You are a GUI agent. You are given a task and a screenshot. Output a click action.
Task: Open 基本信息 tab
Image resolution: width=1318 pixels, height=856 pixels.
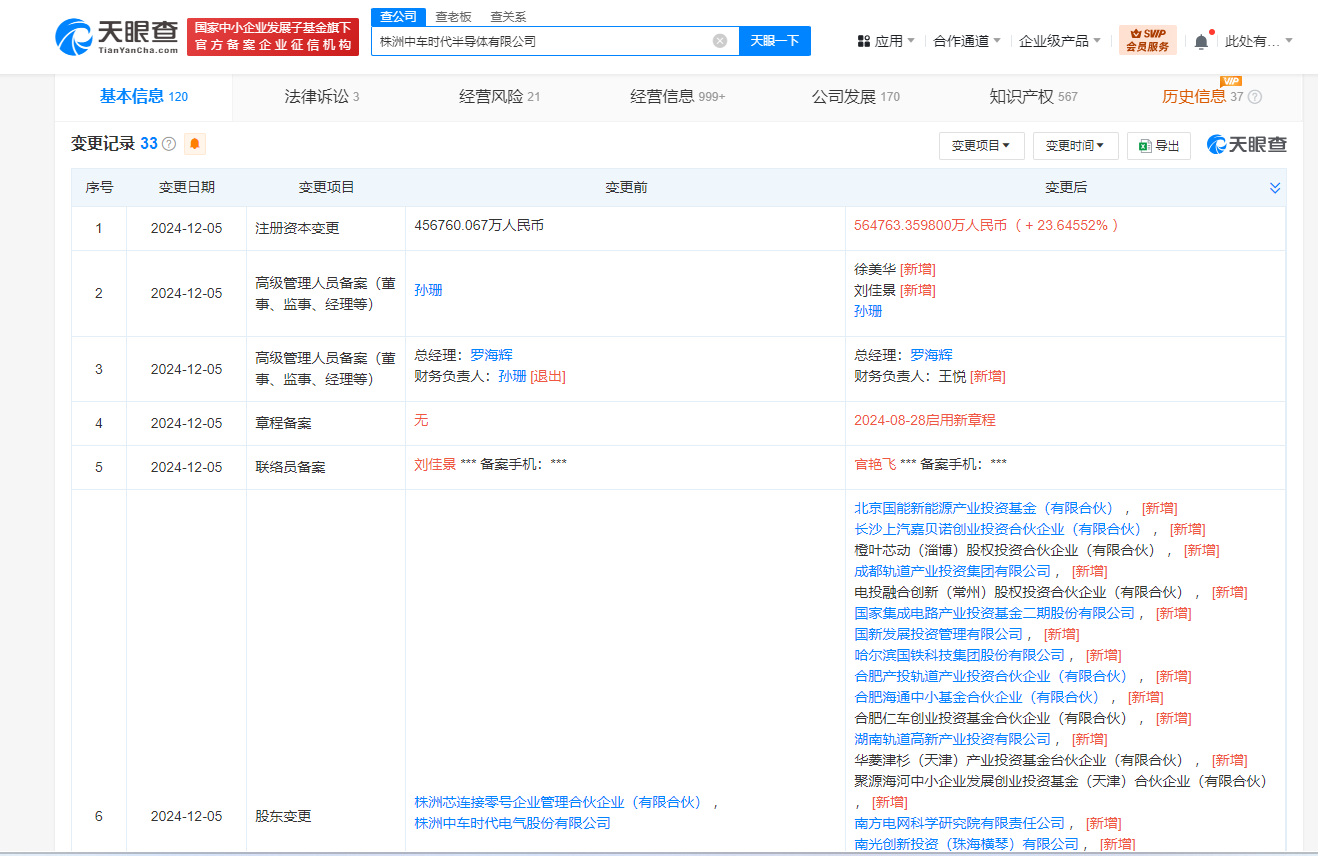pos(144,97)
